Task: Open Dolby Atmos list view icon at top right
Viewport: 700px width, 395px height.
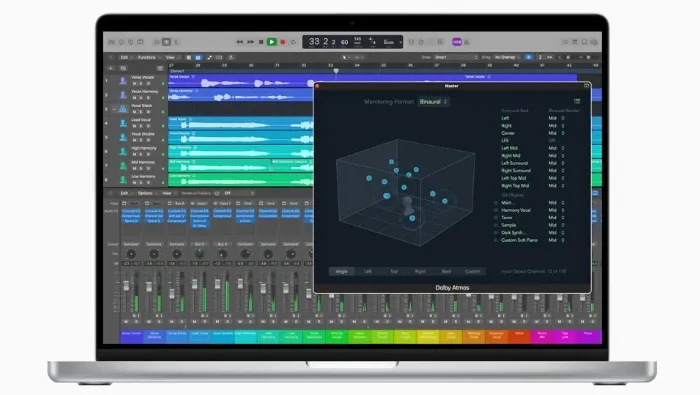Action: coord(577,101)
